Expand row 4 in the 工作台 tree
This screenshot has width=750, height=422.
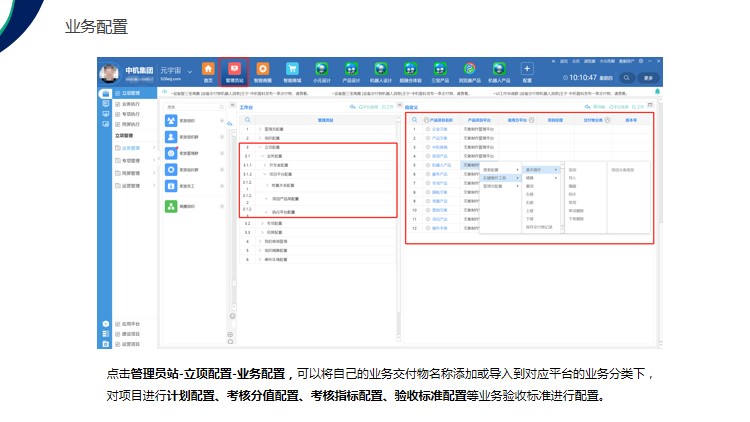click(x=260, y=242)
